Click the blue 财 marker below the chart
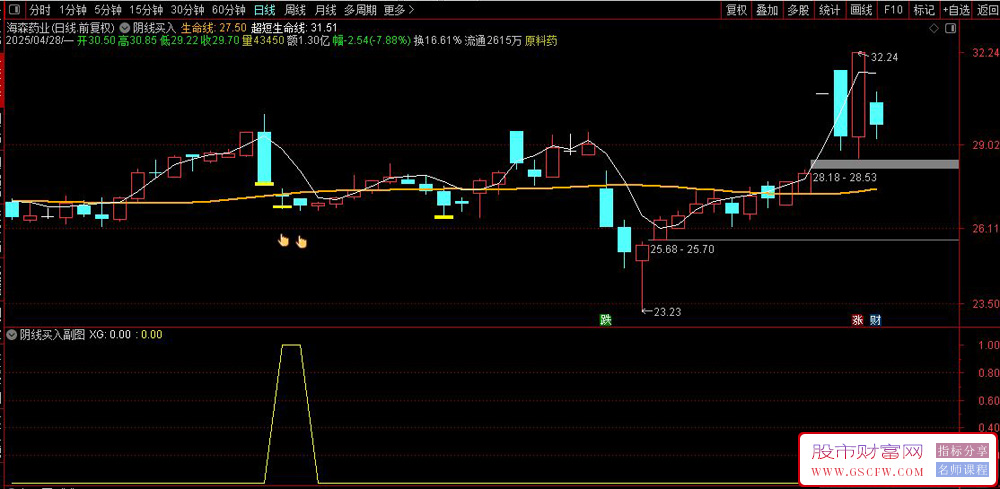 pos(876,320)
